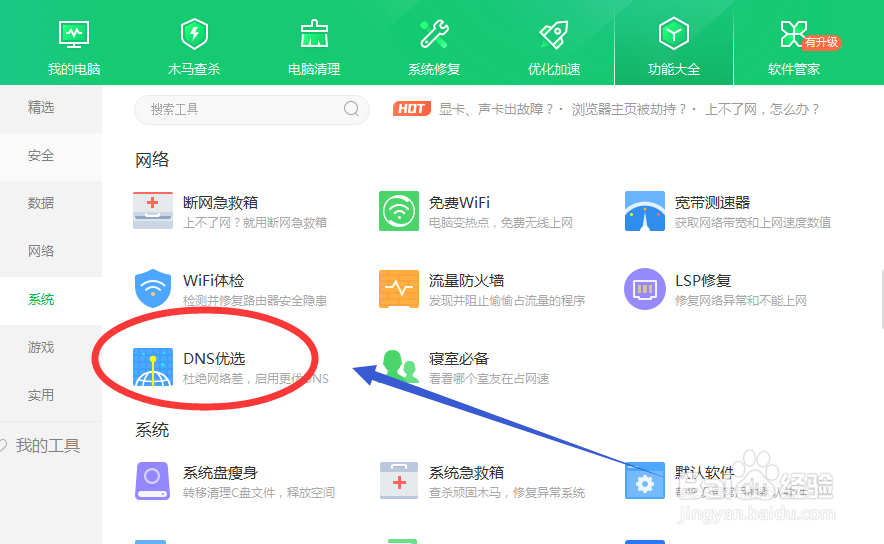Open 断网急救箱 first-aid icon
This screenshot has height=544, width=884.
pos(153,211)
